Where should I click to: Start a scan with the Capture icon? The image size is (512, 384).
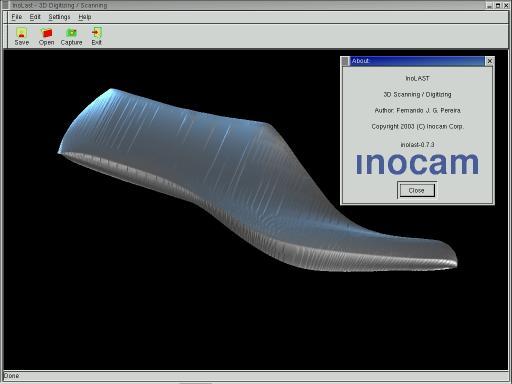coord(71,36)
